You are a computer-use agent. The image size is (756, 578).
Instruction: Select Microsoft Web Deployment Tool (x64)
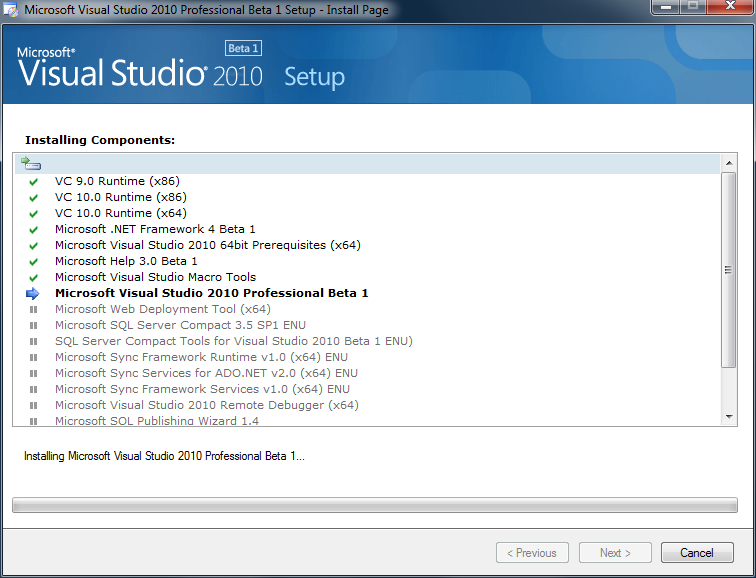(162, 309)
